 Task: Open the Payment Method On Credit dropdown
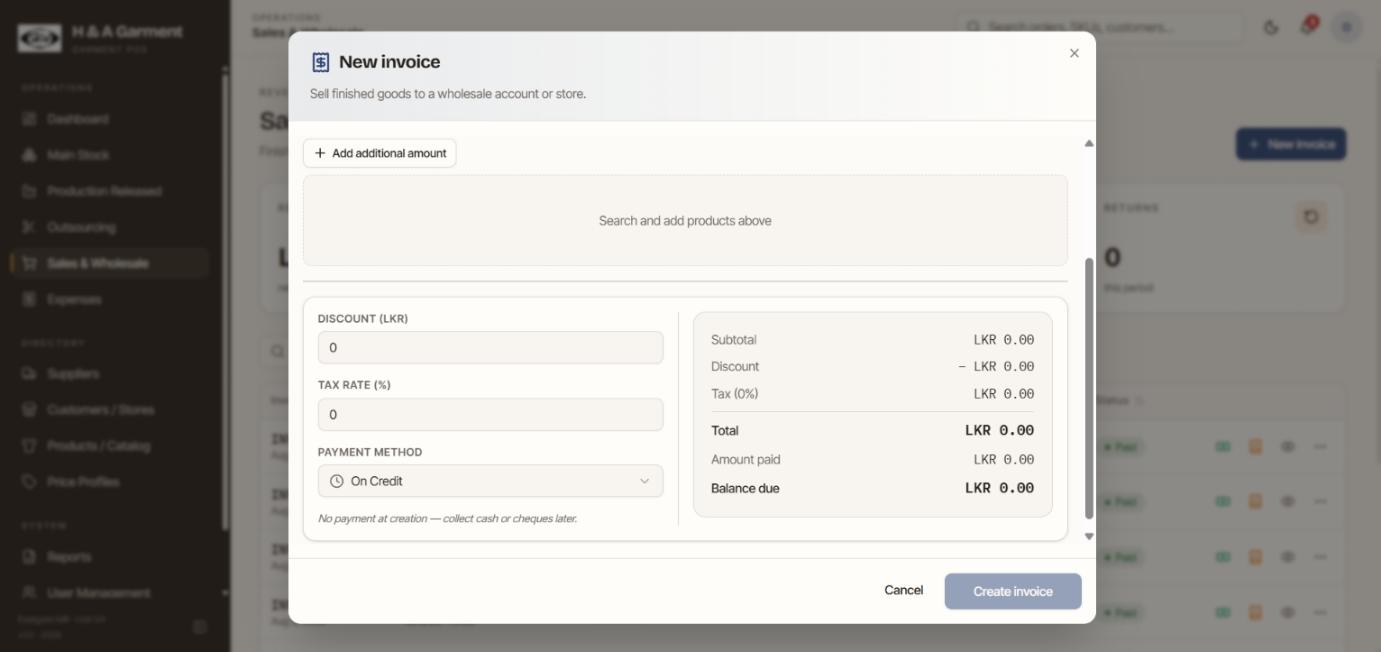pyautogui.click(x=490, y=481)
